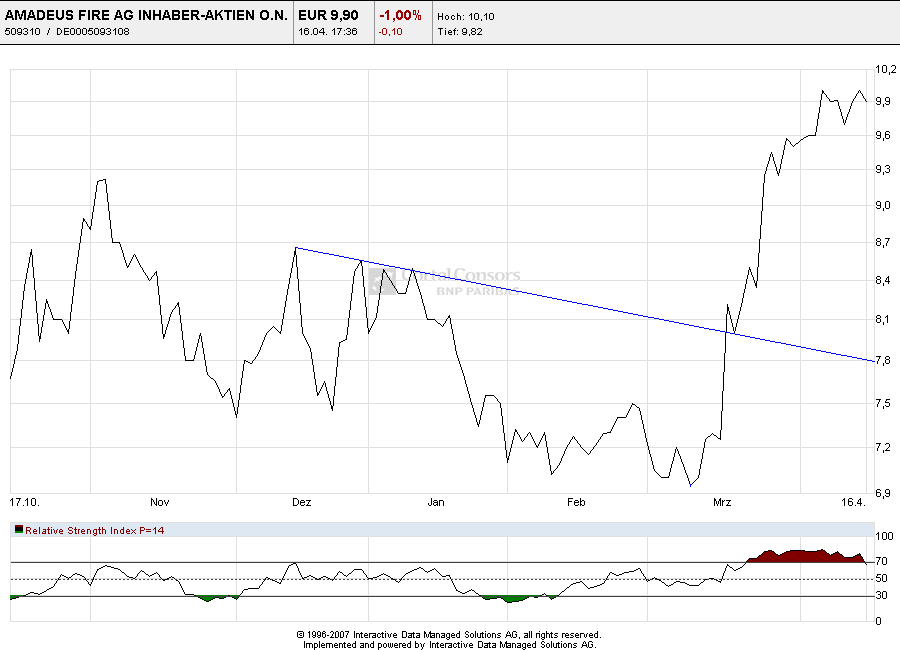Screen dimensions: 900x650
Task: Click the Dez month label on x-axis
Action: click(x=301, y=502)
